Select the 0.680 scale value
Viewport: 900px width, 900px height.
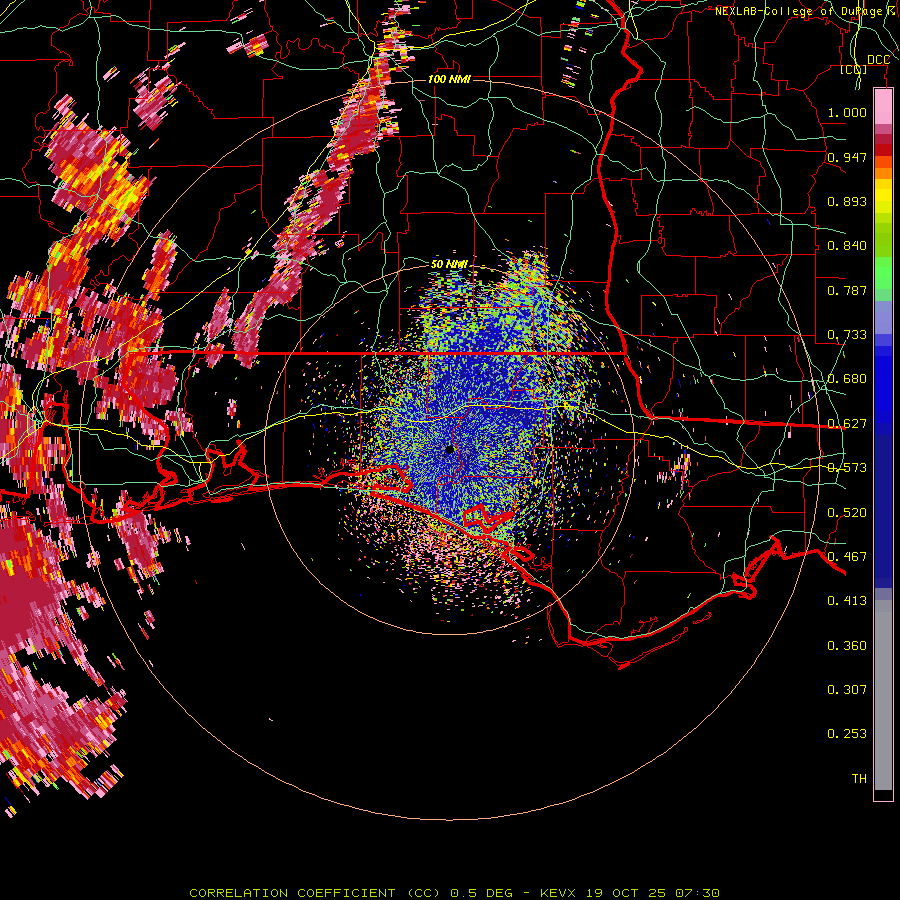[x=847, y=379]
